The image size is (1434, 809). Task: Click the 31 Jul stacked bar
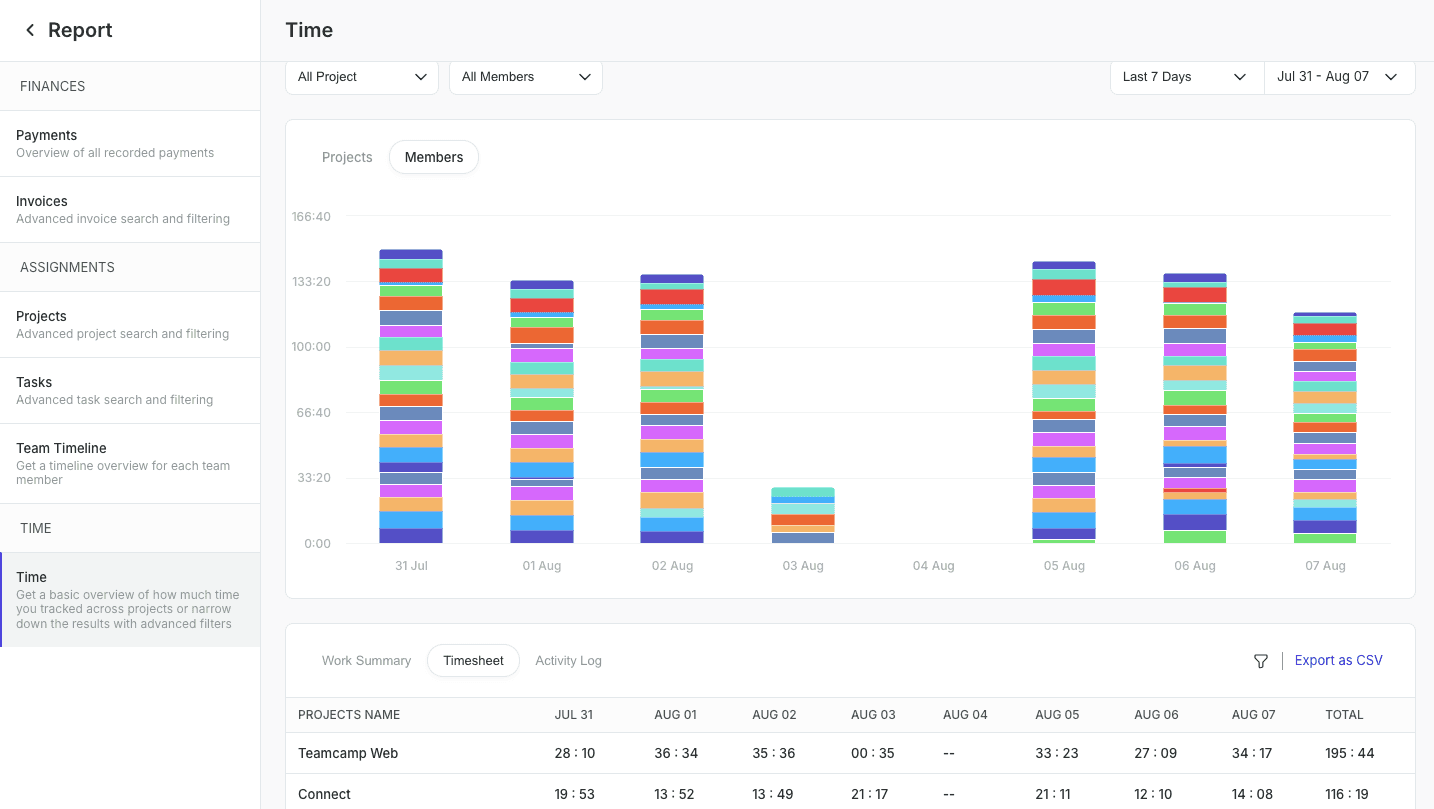click(x=411, y=396)
